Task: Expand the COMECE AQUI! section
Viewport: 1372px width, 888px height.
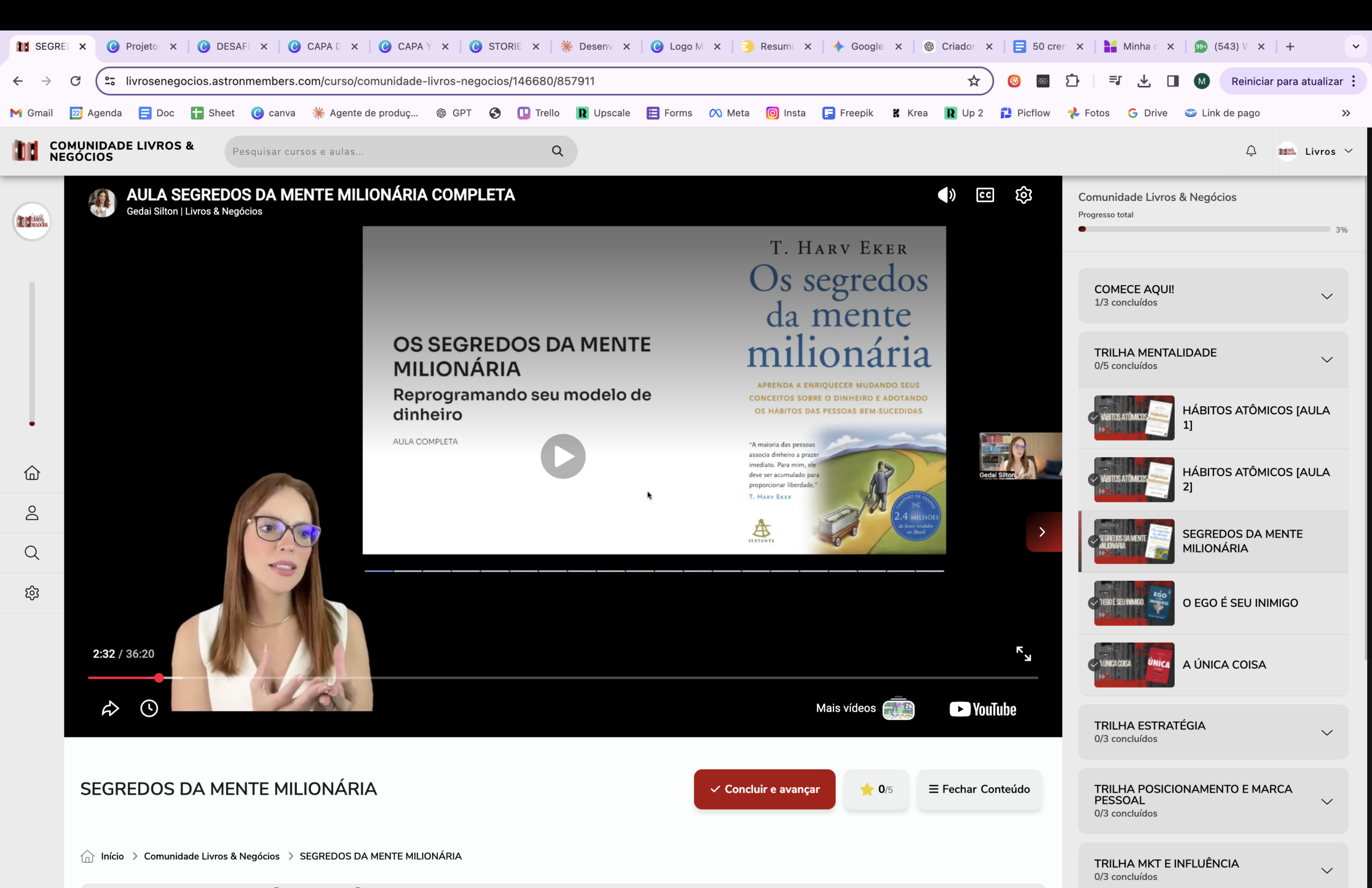Action: pyautogui.click(x=1212, y=296)
